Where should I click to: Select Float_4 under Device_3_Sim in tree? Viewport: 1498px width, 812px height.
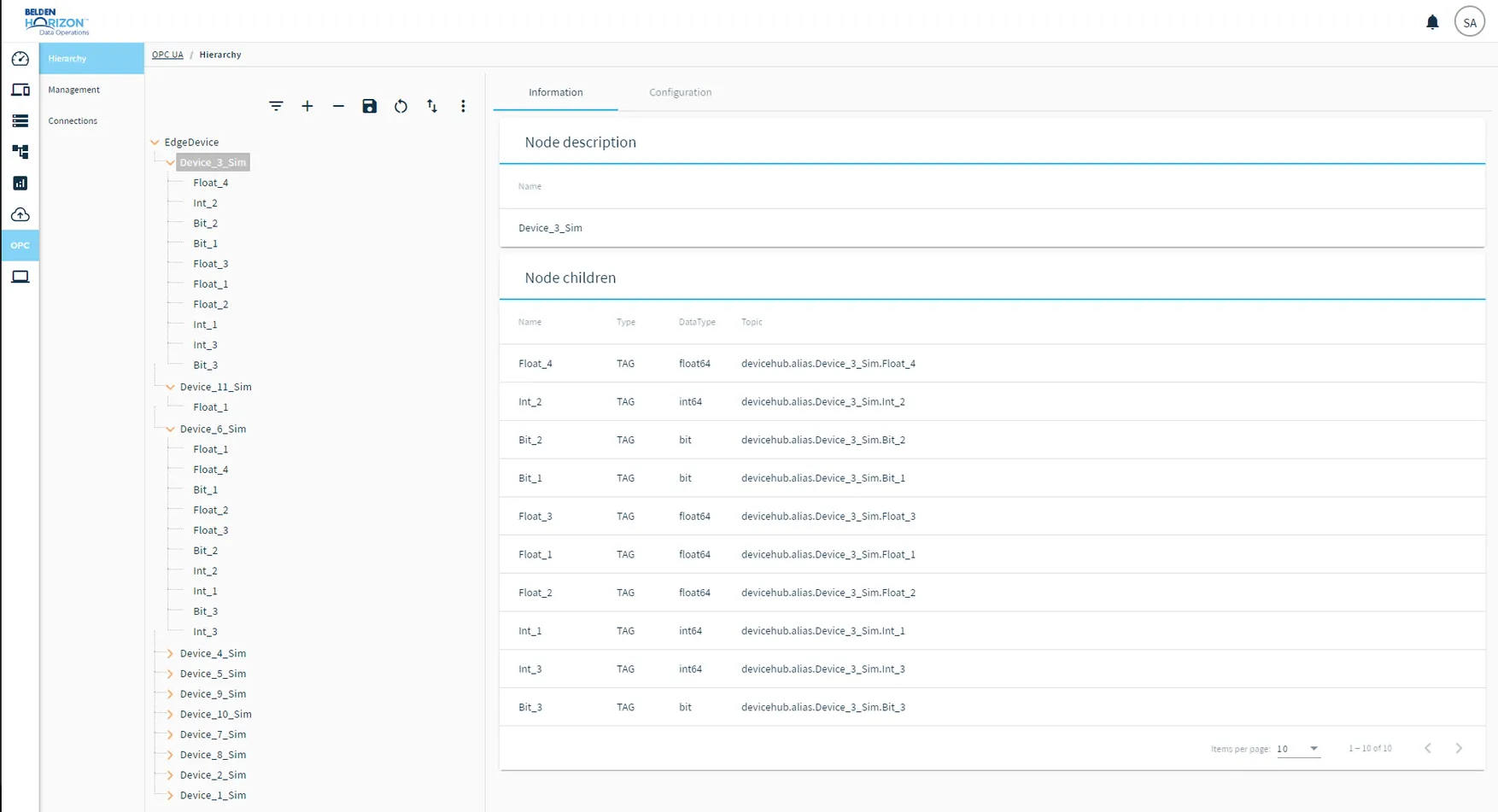coord(210,183)
